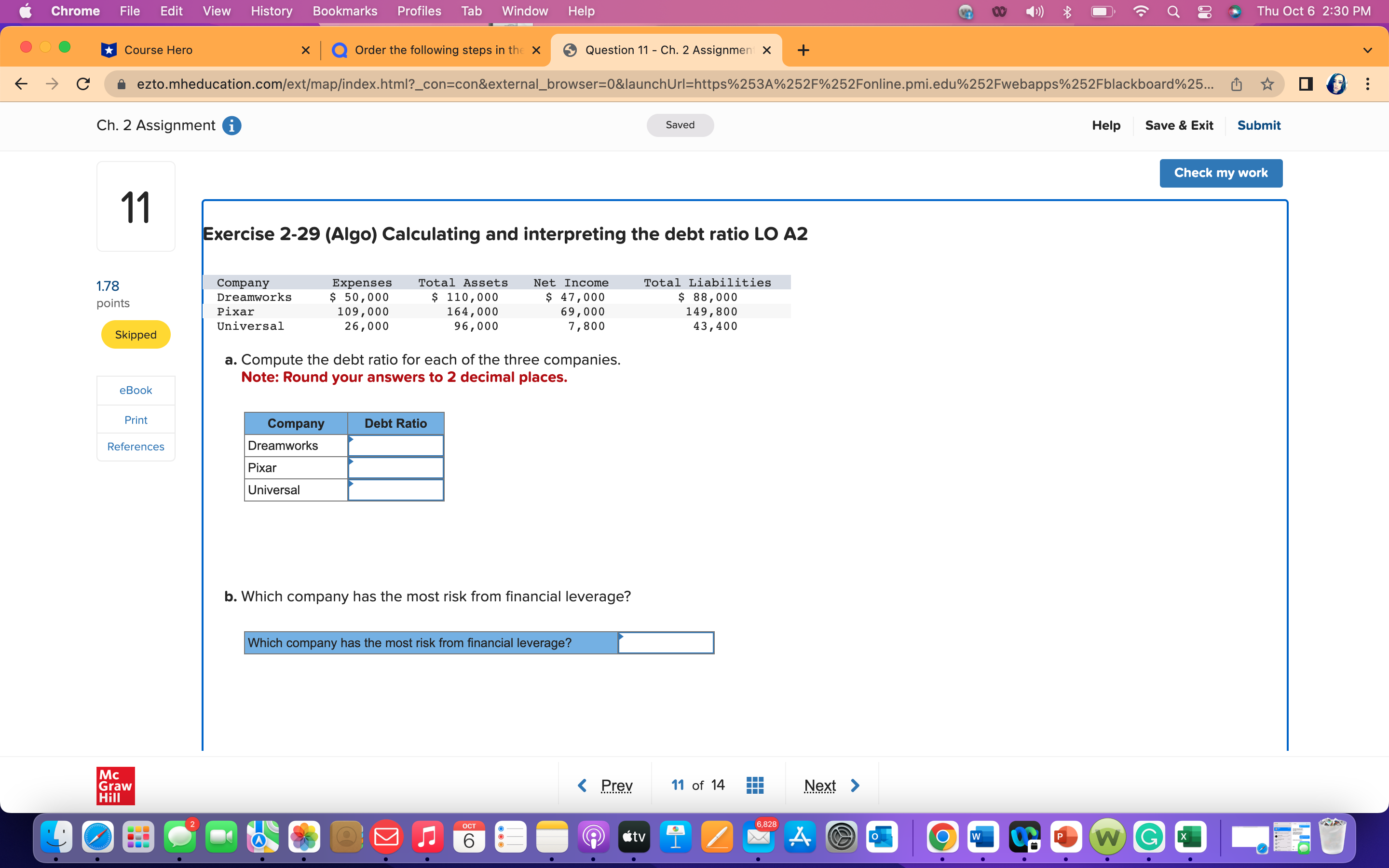The height and width of the screenshot is (868, 1389).
Task: Click the info icon beside Ch. 2 Assignment
Action: pos(232,125)
